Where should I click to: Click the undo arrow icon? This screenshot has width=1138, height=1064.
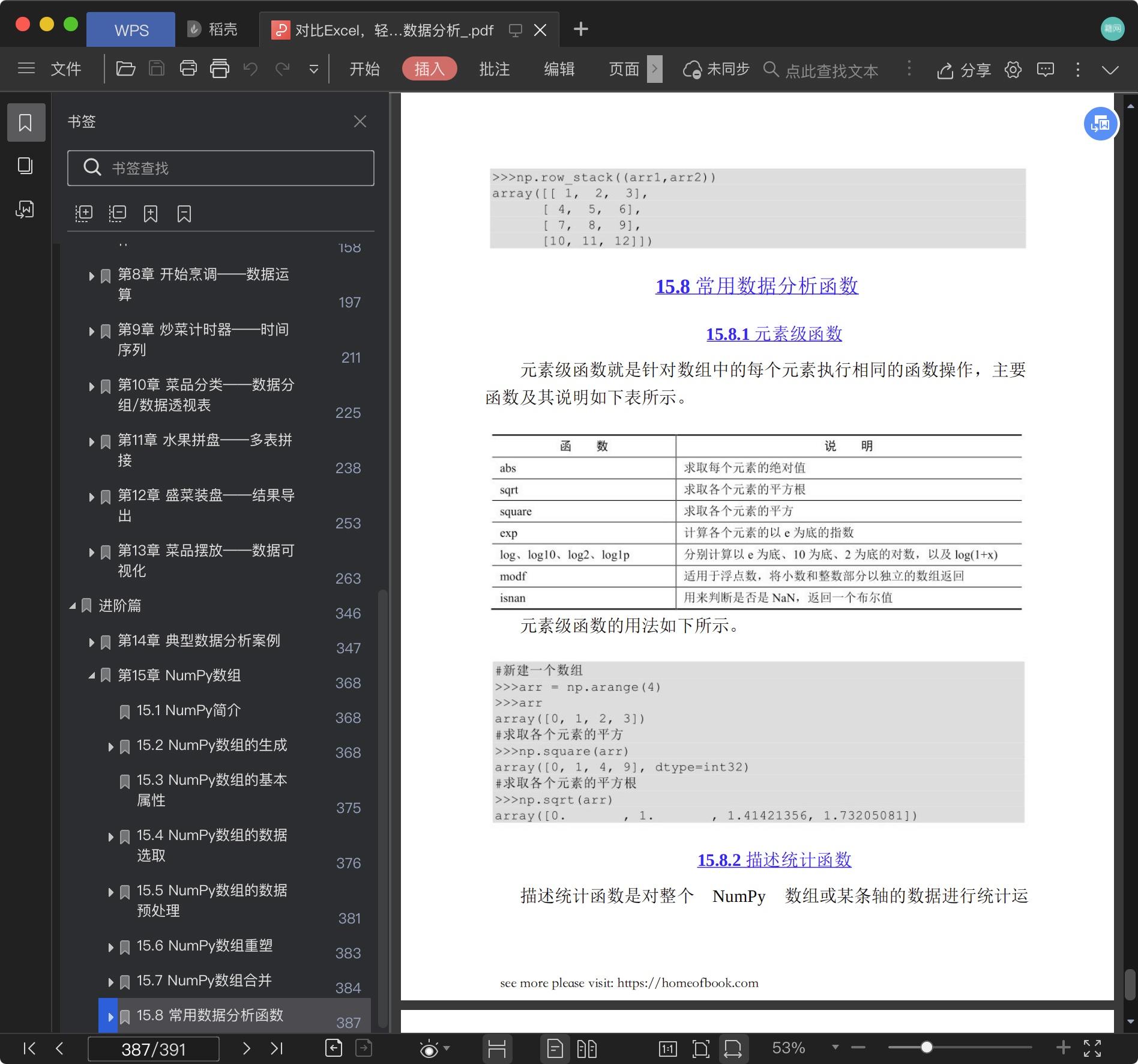point(250,69)
